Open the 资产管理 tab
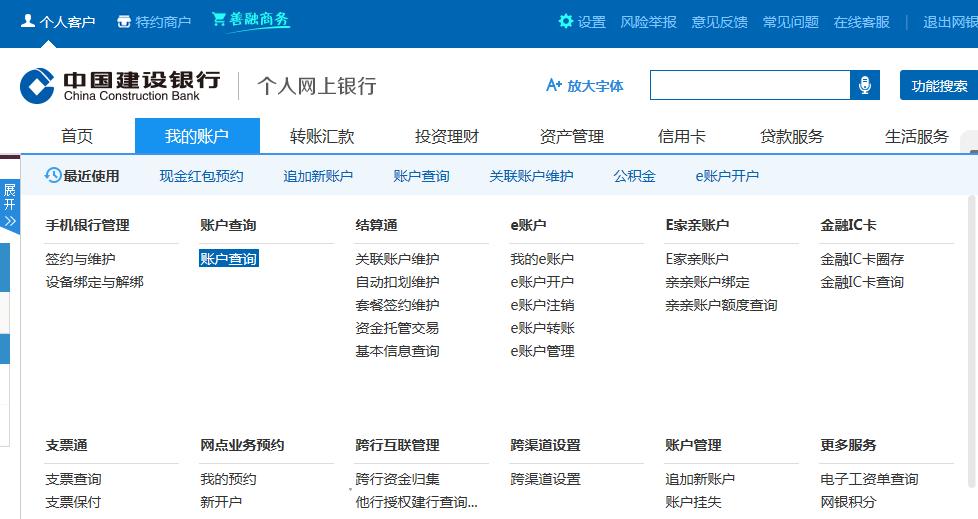Image resolution: width=978 pixels, height=519 pixels. (x=571, y=136)
